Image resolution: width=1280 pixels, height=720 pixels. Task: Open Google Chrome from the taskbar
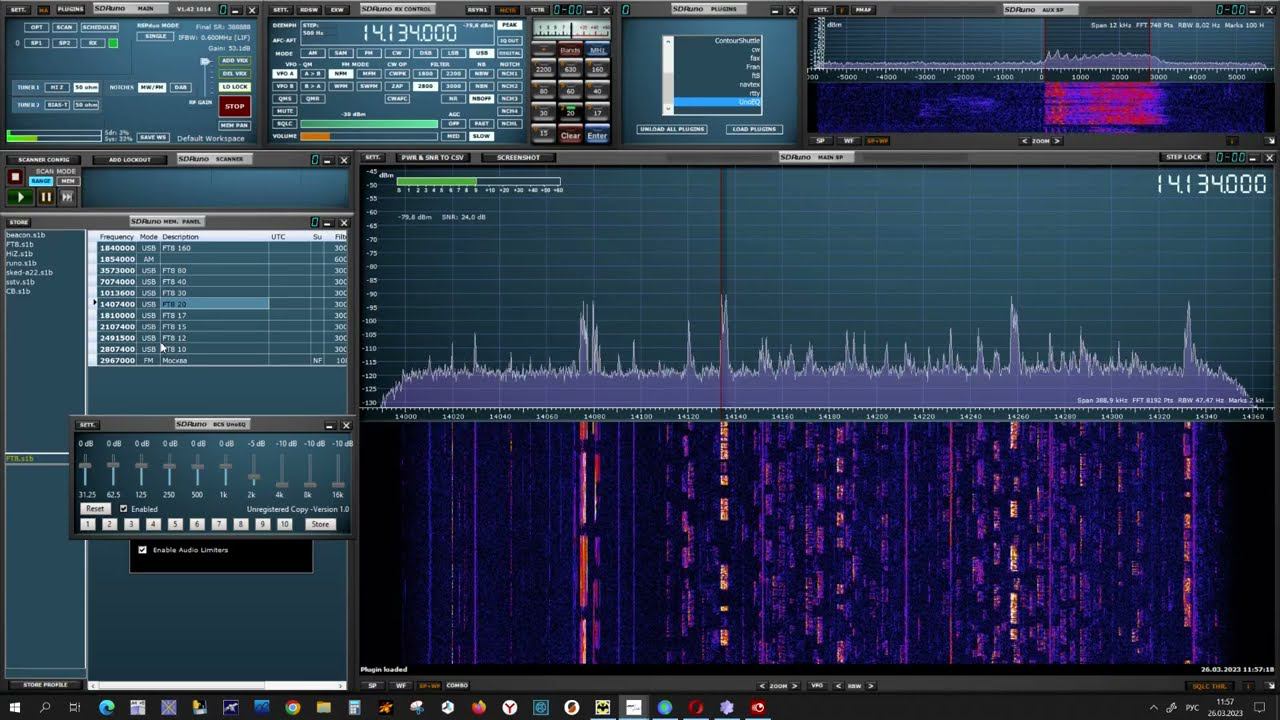click(x=292, y=707)
